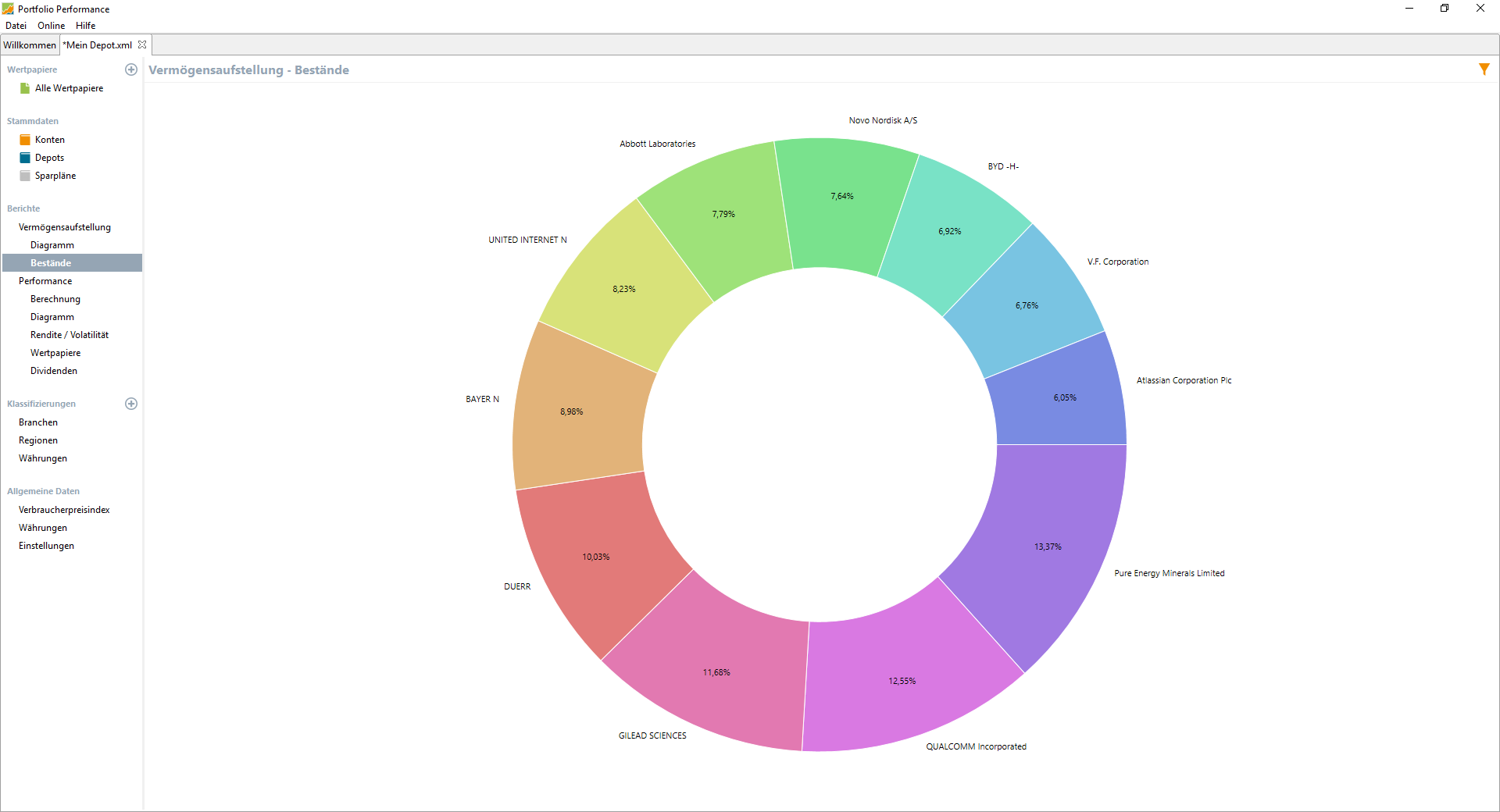Click the Vermögensaufstellung - Bestände heading
This screenshot has height=812, width=1500.
click(x=249, y=69)
